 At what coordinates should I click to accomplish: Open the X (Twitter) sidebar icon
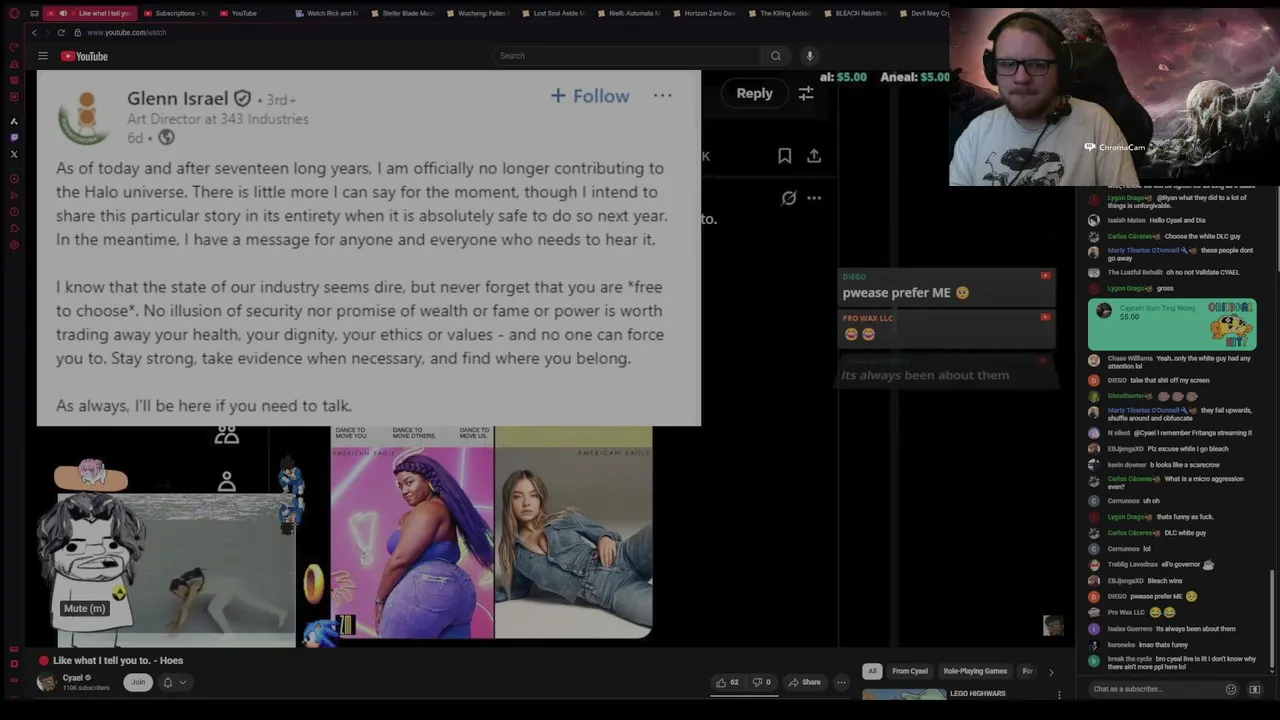coord(14,154)
